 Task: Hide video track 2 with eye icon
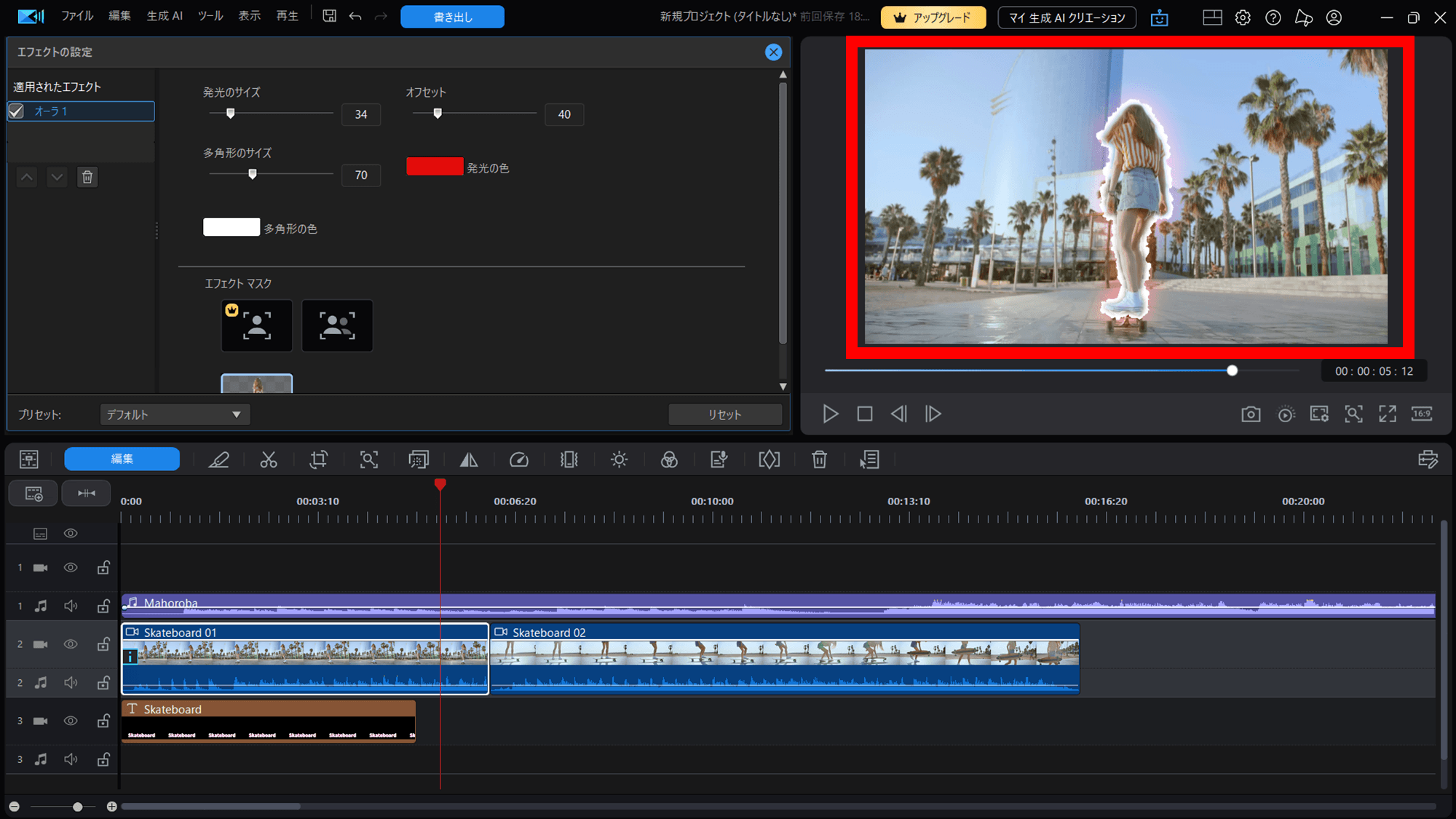[x=71, y=644]
